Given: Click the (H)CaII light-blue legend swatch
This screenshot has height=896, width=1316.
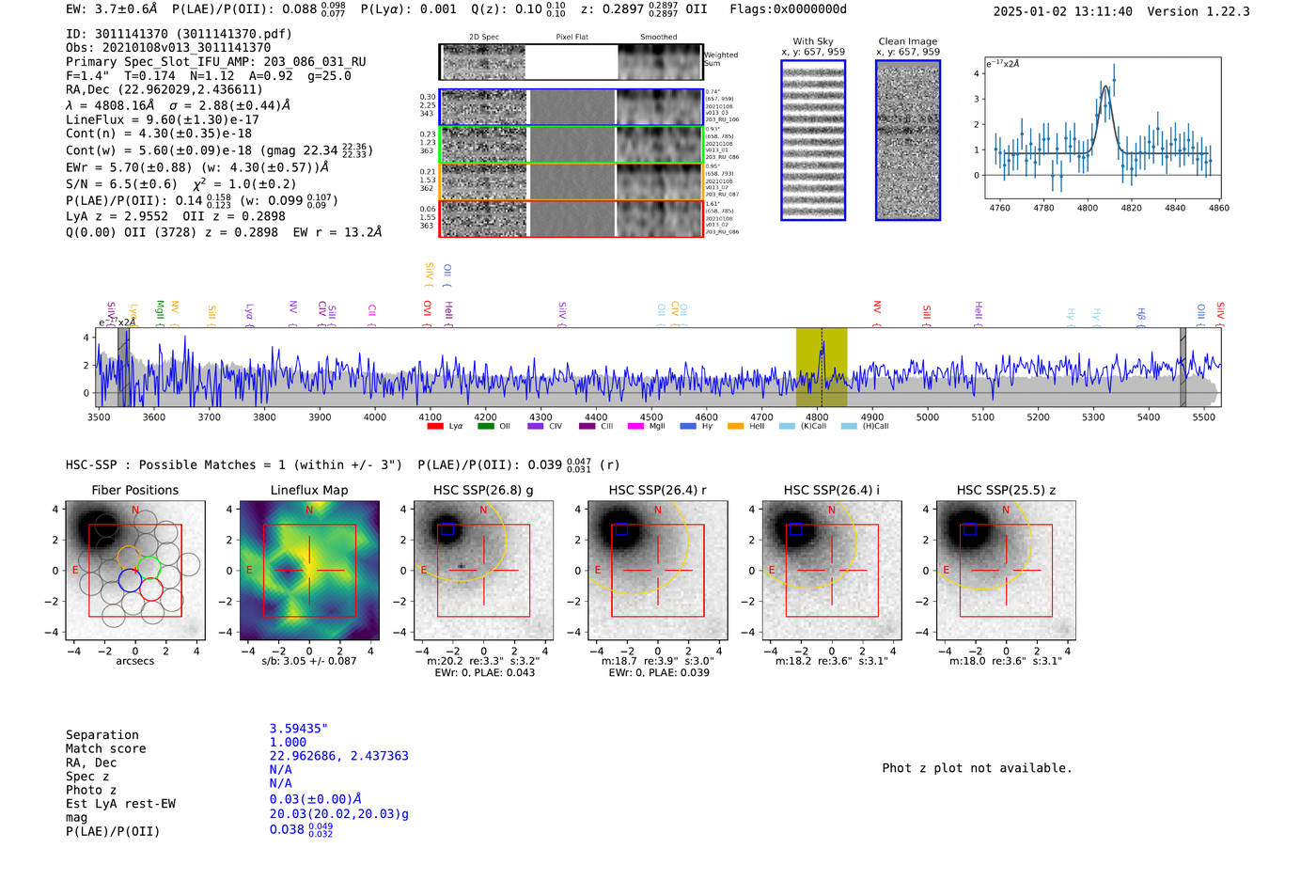Looking at the screenshot, I should pos(849,426).
